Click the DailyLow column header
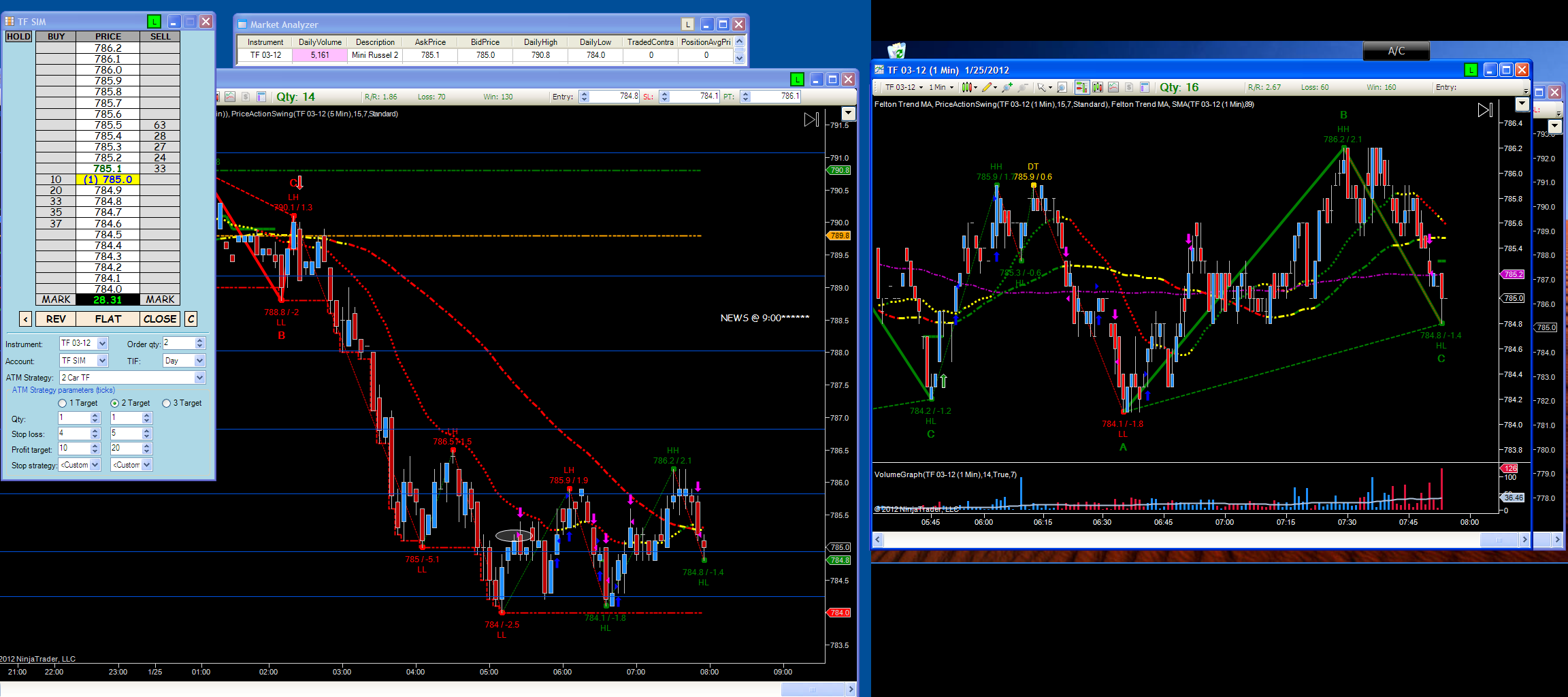This screenshot has width=1568, height=697. [x=595, y=42]
